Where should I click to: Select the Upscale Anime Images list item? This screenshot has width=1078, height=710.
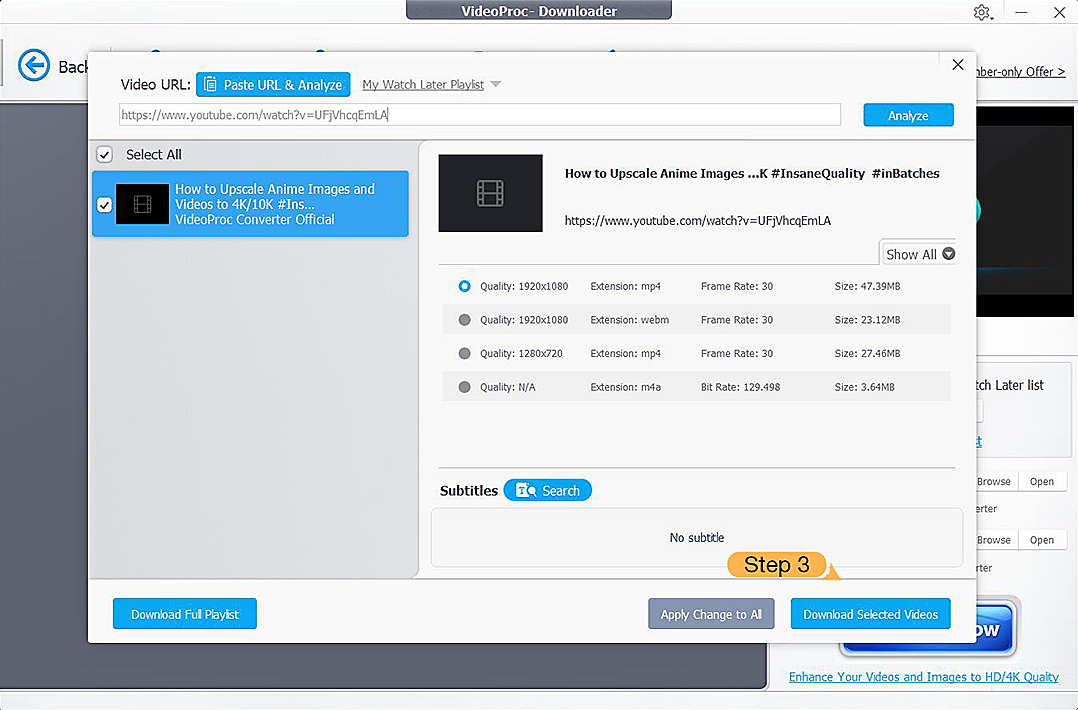pyautogui.click(x=250, y=204)
